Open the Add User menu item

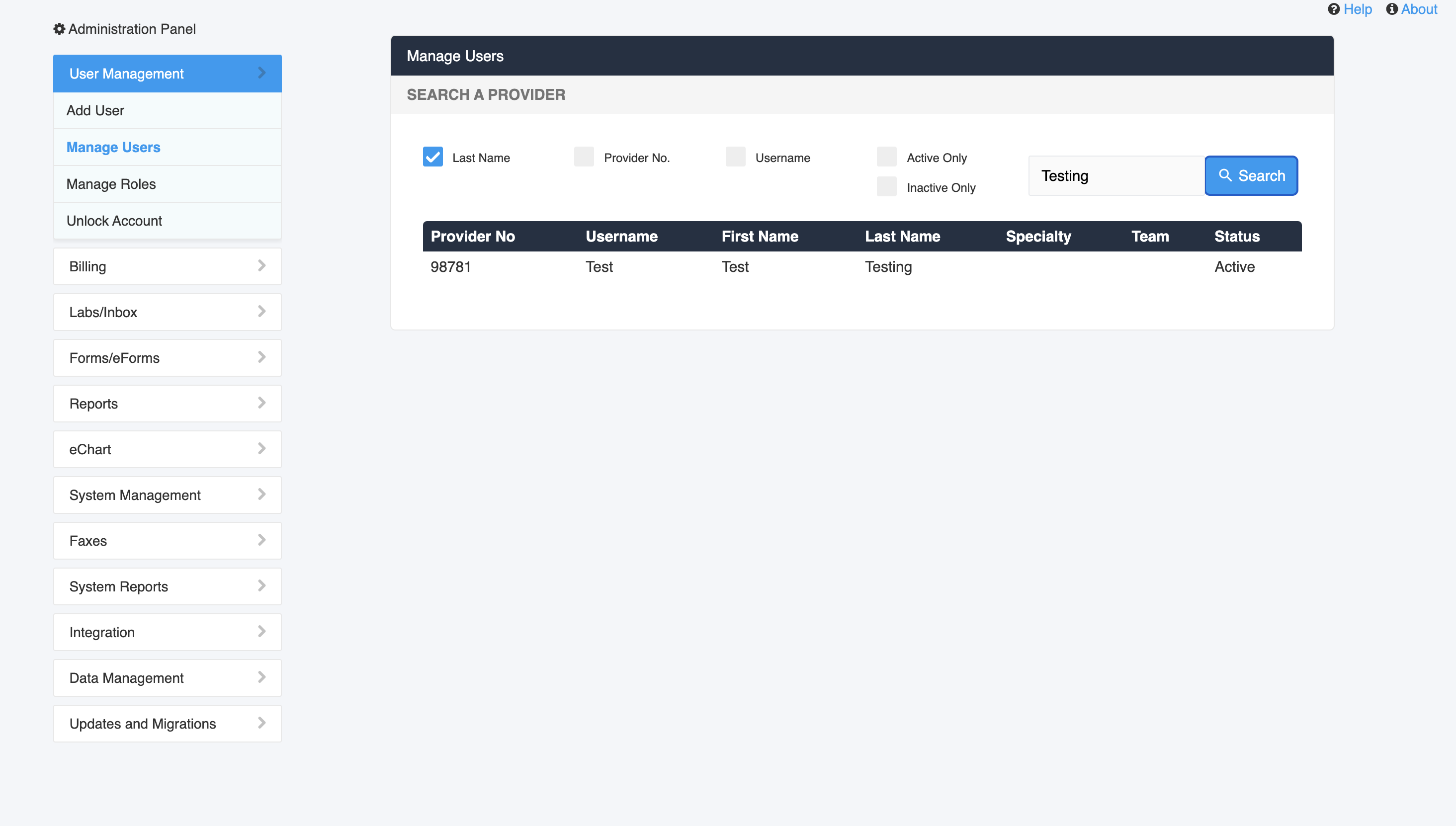[168, 111]
